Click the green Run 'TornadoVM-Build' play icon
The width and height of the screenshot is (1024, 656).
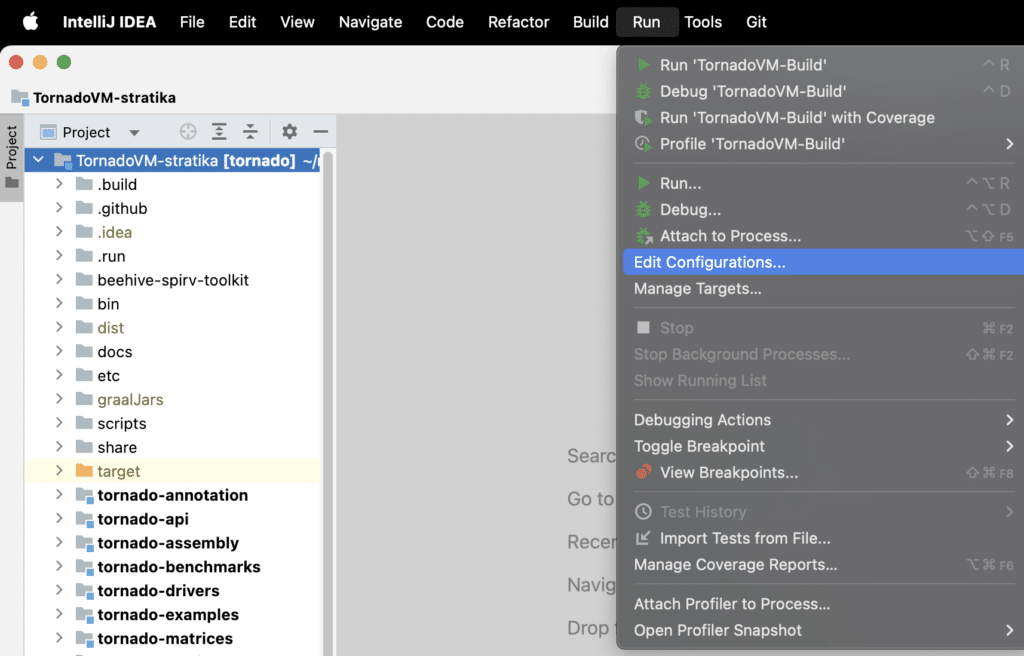coord(644,65)
